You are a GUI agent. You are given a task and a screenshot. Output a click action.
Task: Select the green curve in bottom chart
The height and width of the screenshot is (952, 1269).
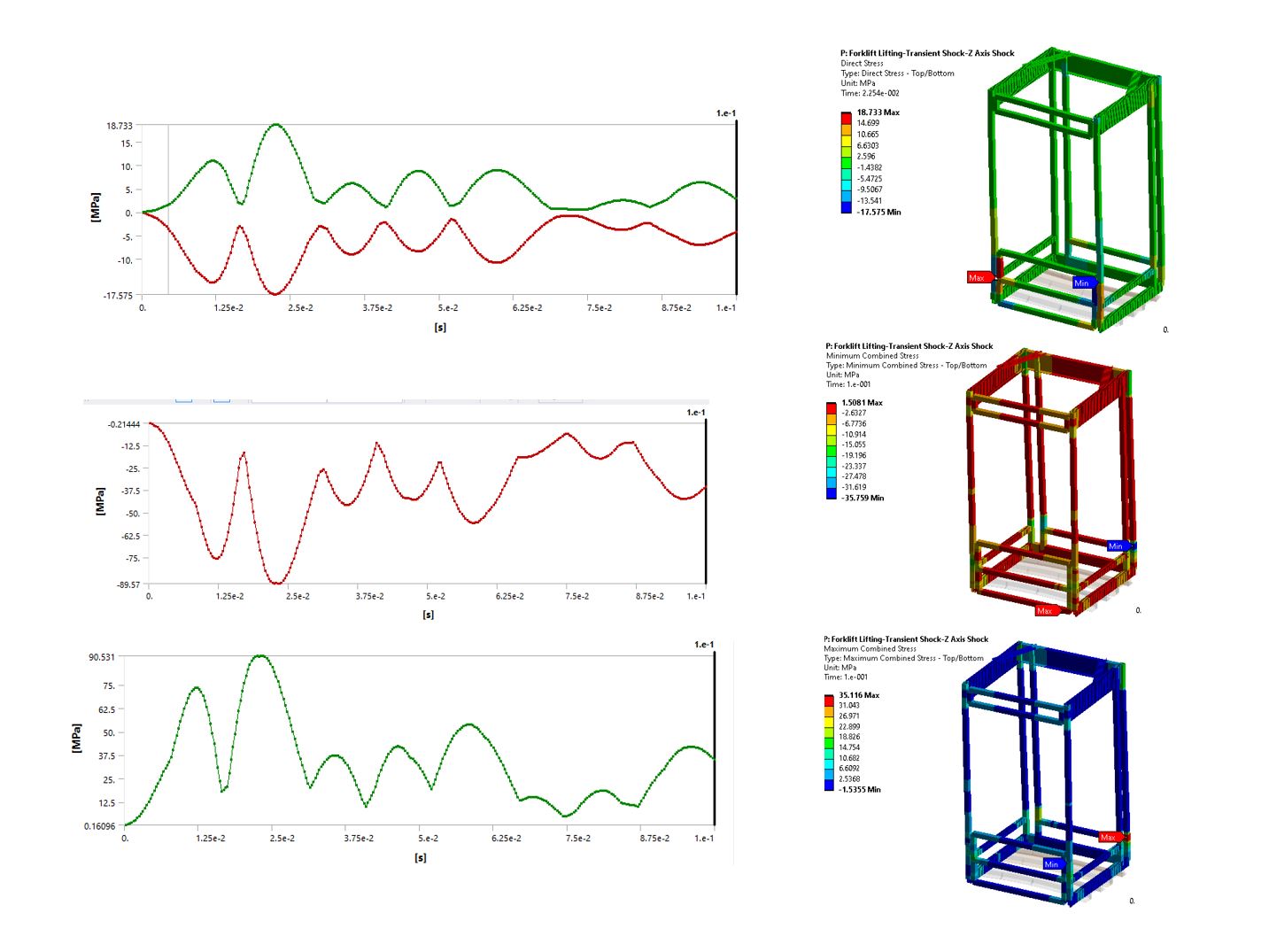(259, 656)
